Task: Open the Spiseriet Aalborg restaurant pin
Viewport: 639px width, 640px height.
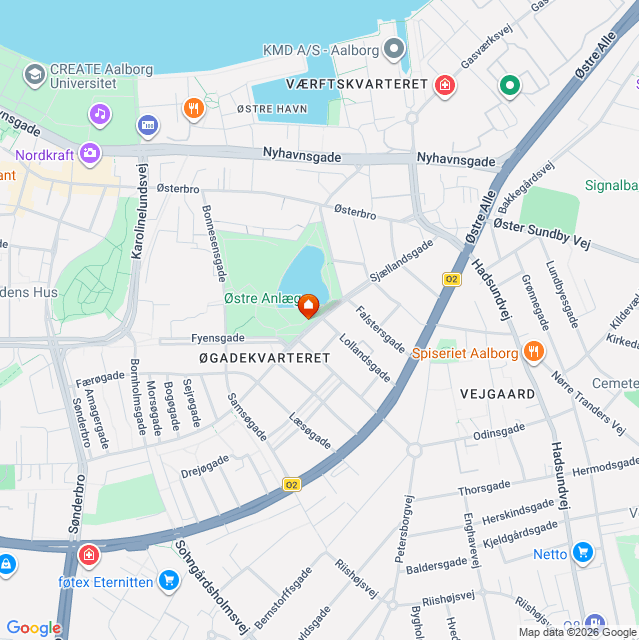Action: [x=534, y=352]
